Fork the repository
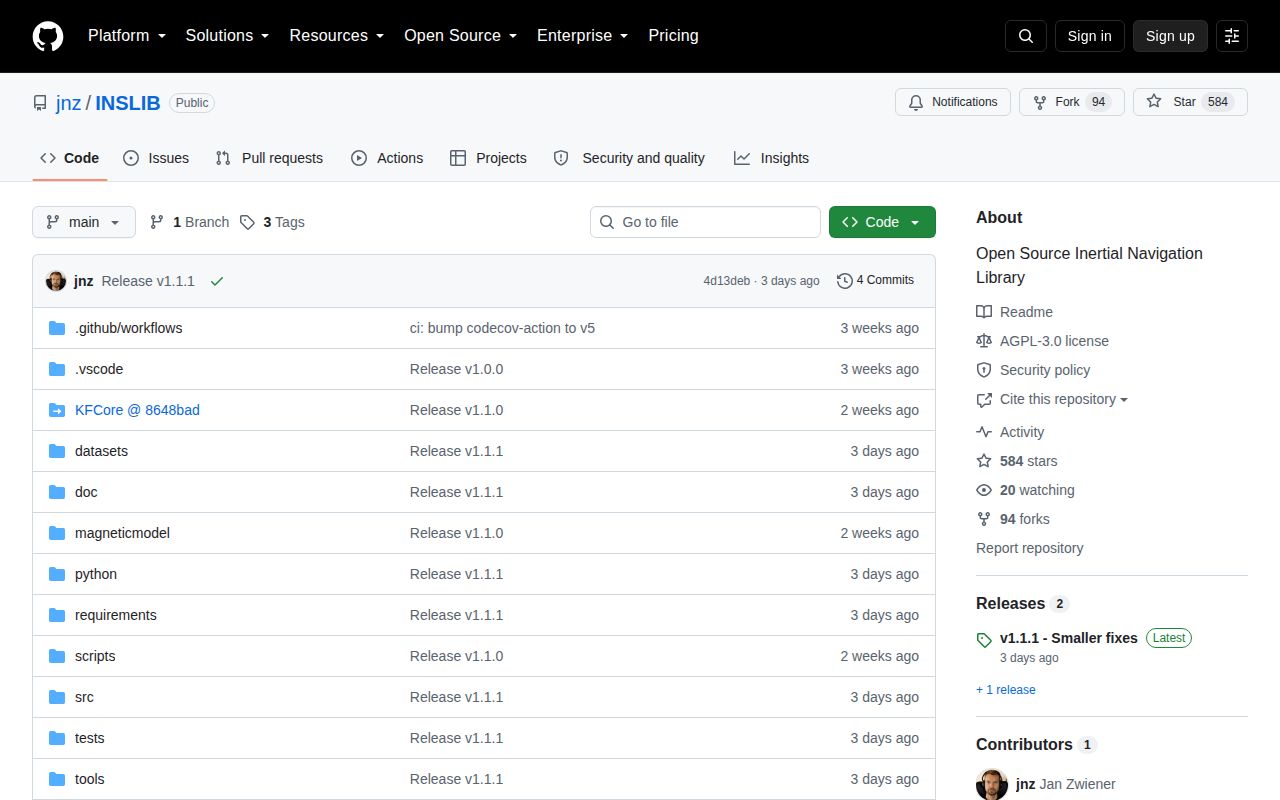This screenshot has width=1280, height=800. (x=1072, y=102)
